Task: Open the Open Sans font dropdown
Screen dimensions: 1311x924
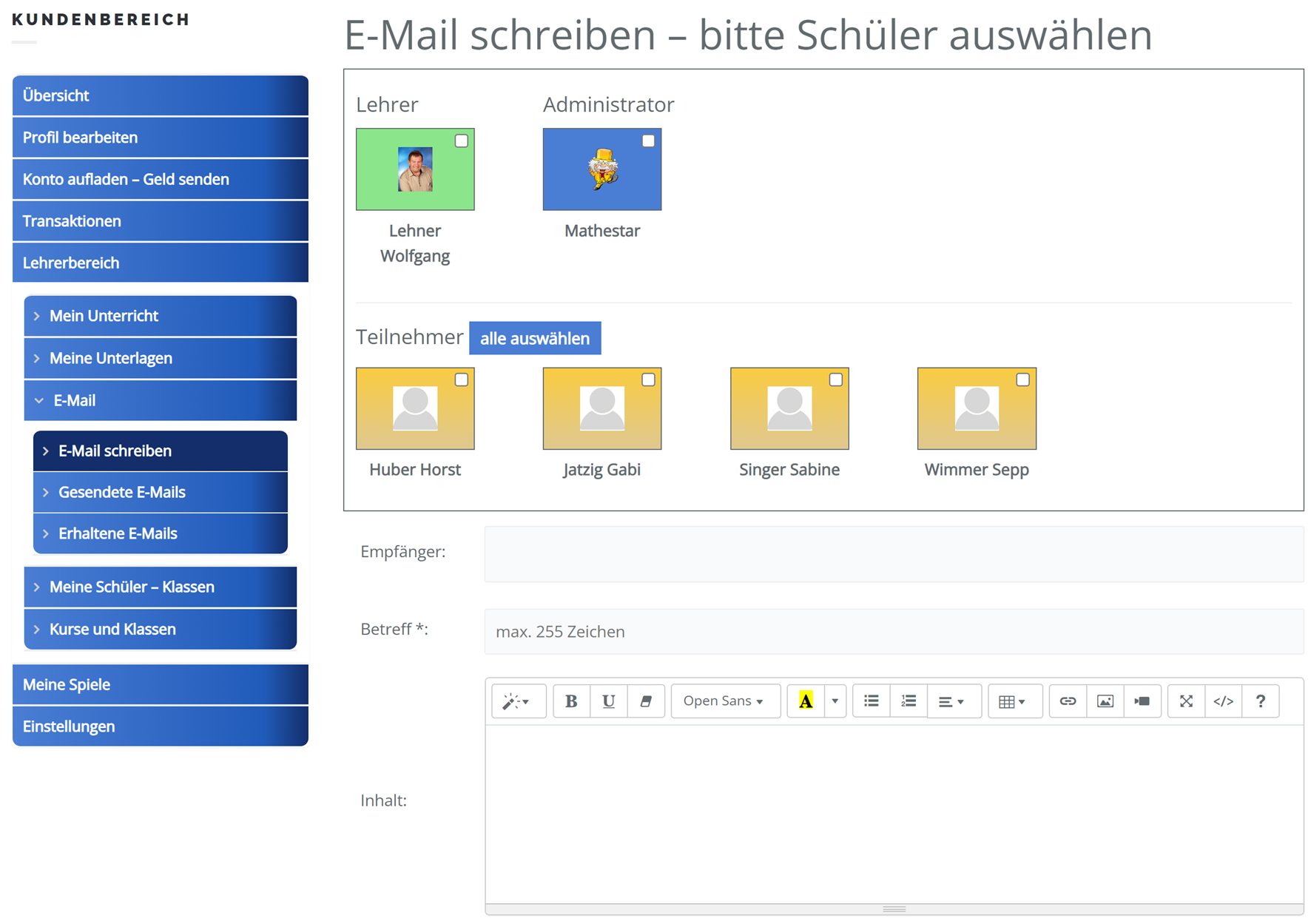Action: [724, 701]
